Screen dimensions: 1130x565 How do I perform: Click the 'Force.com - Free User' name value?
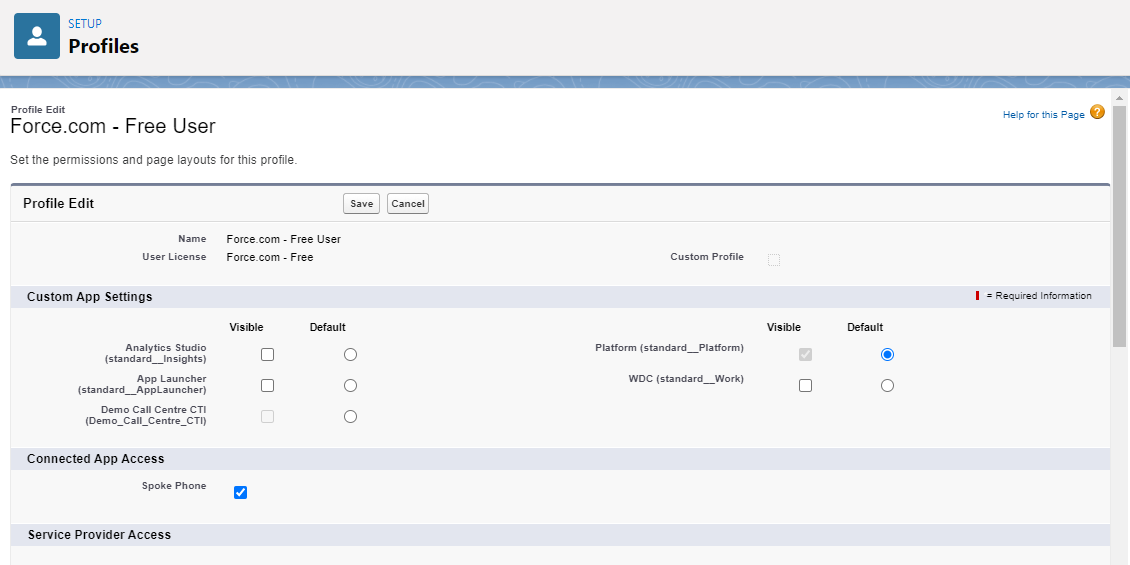click(283, 239)
